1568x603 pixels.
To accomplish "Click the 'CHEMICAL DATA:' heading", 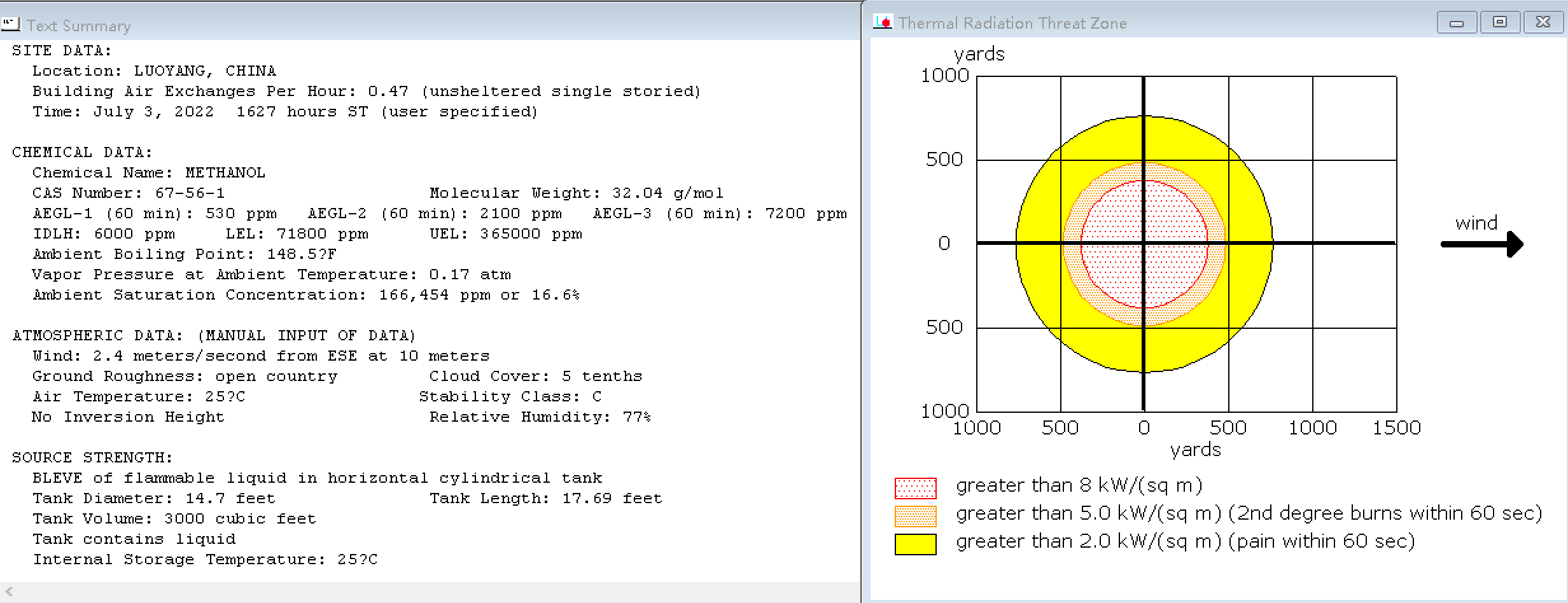I will 82,152.
